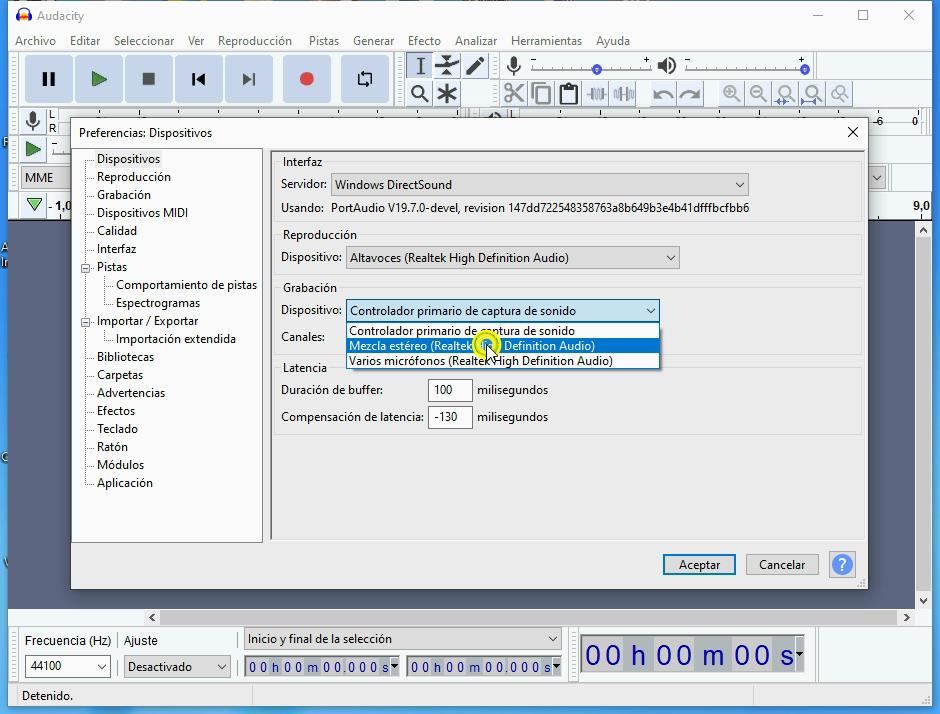940x714 pixels.
Task: Select Dispositivos MIDI in preferences tree
Action: pos(143,213)
